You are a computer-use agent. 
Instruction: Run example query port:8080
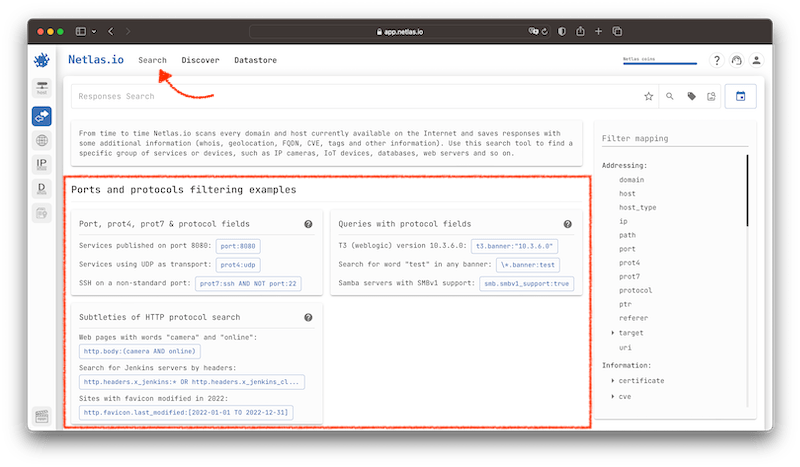[x=238, y=246]
